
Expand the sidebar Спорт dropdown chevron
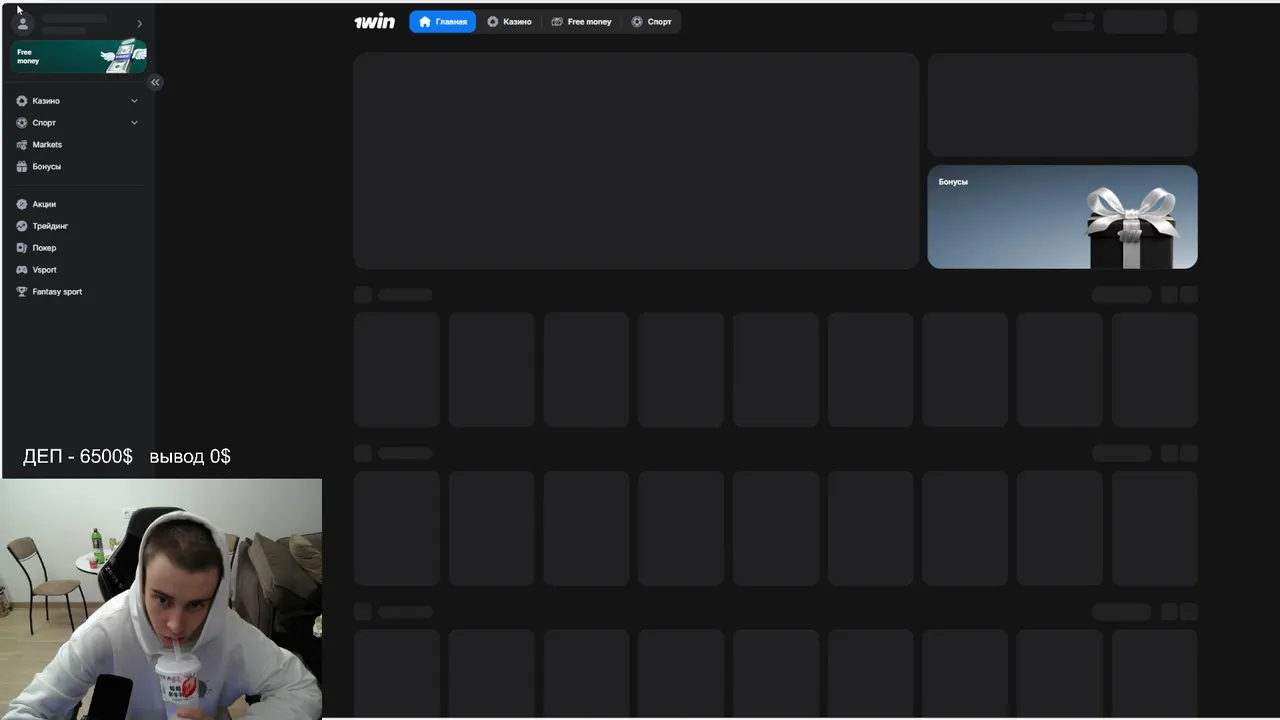point(134,123)
